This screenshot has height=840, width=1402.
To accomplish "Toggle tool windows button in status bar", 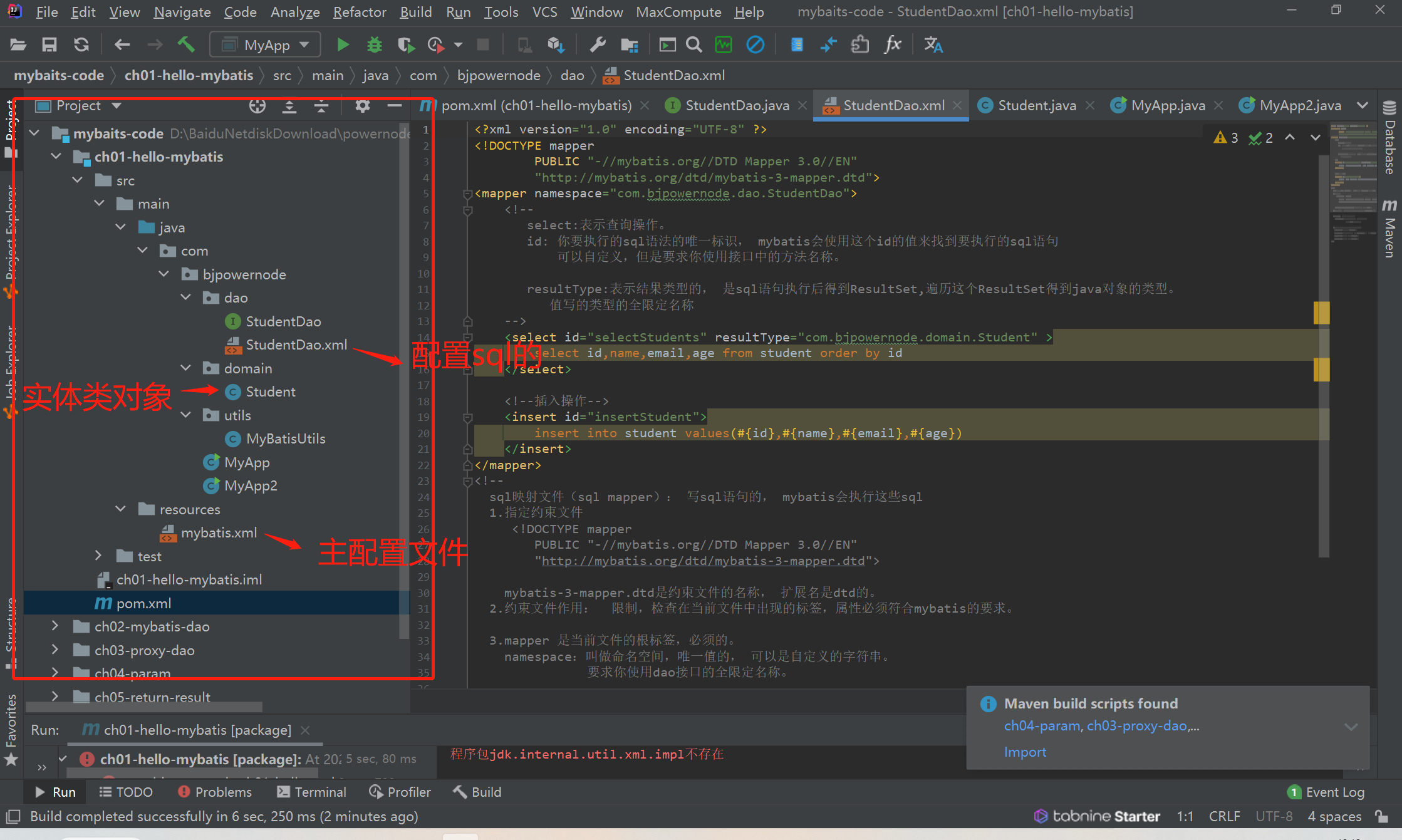I will point(13,816).
